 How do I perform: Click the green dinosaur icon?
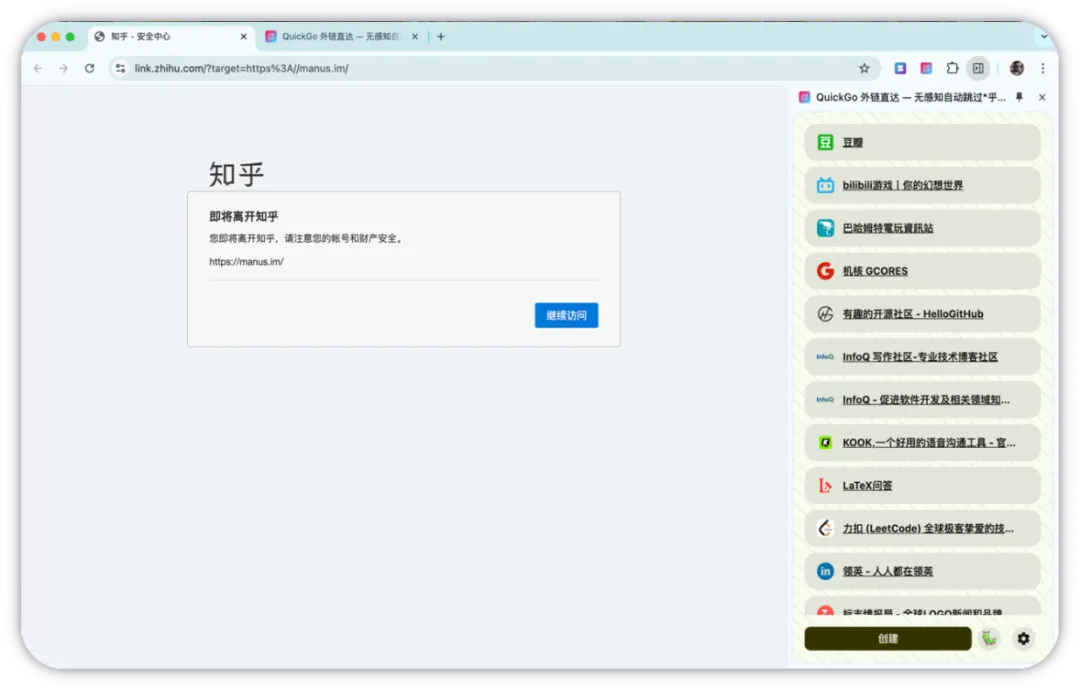point(990,638)
